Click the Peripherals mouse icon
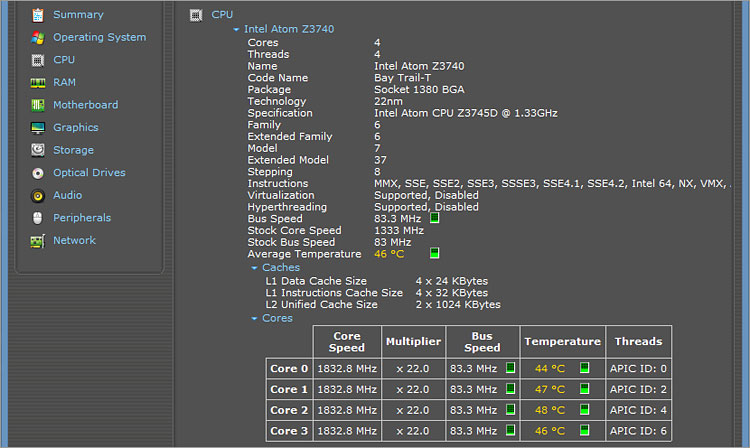Image resolution: width=750 pixels, height=448 pixels. coord(38,218)
